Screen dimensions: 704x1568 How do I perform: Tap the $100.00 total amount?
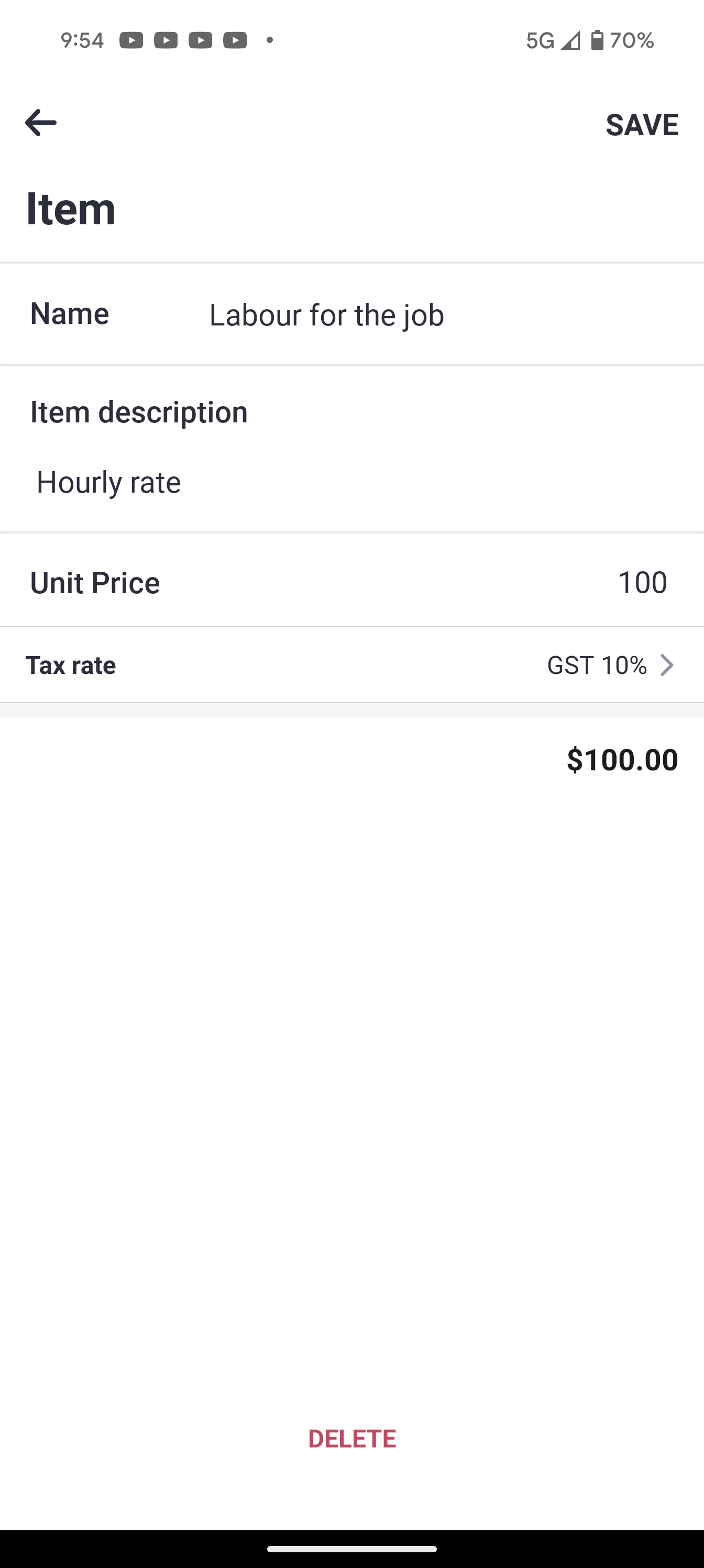(622, 760)
